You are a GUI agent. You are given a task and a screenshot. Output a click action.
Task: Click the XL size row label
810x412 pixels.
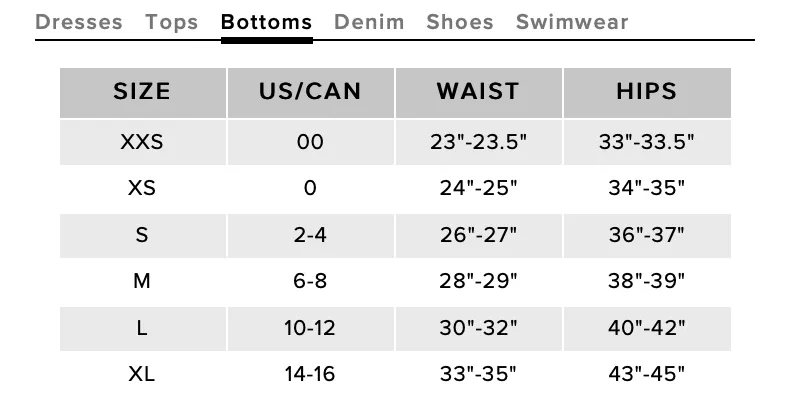tap(143, 374)
